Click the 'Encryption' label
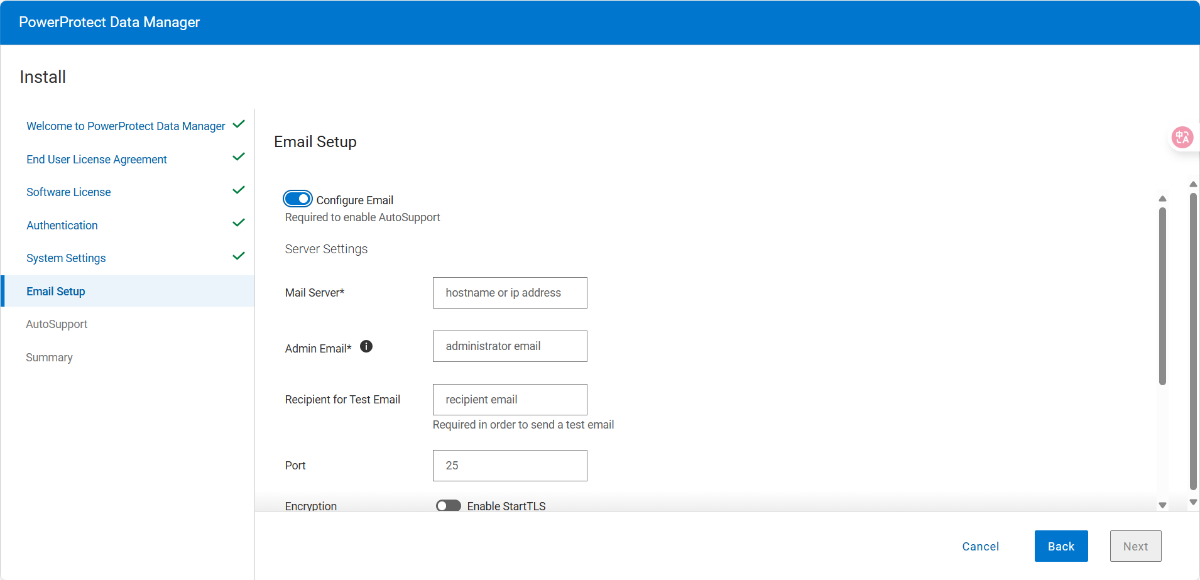 [311, 506]
